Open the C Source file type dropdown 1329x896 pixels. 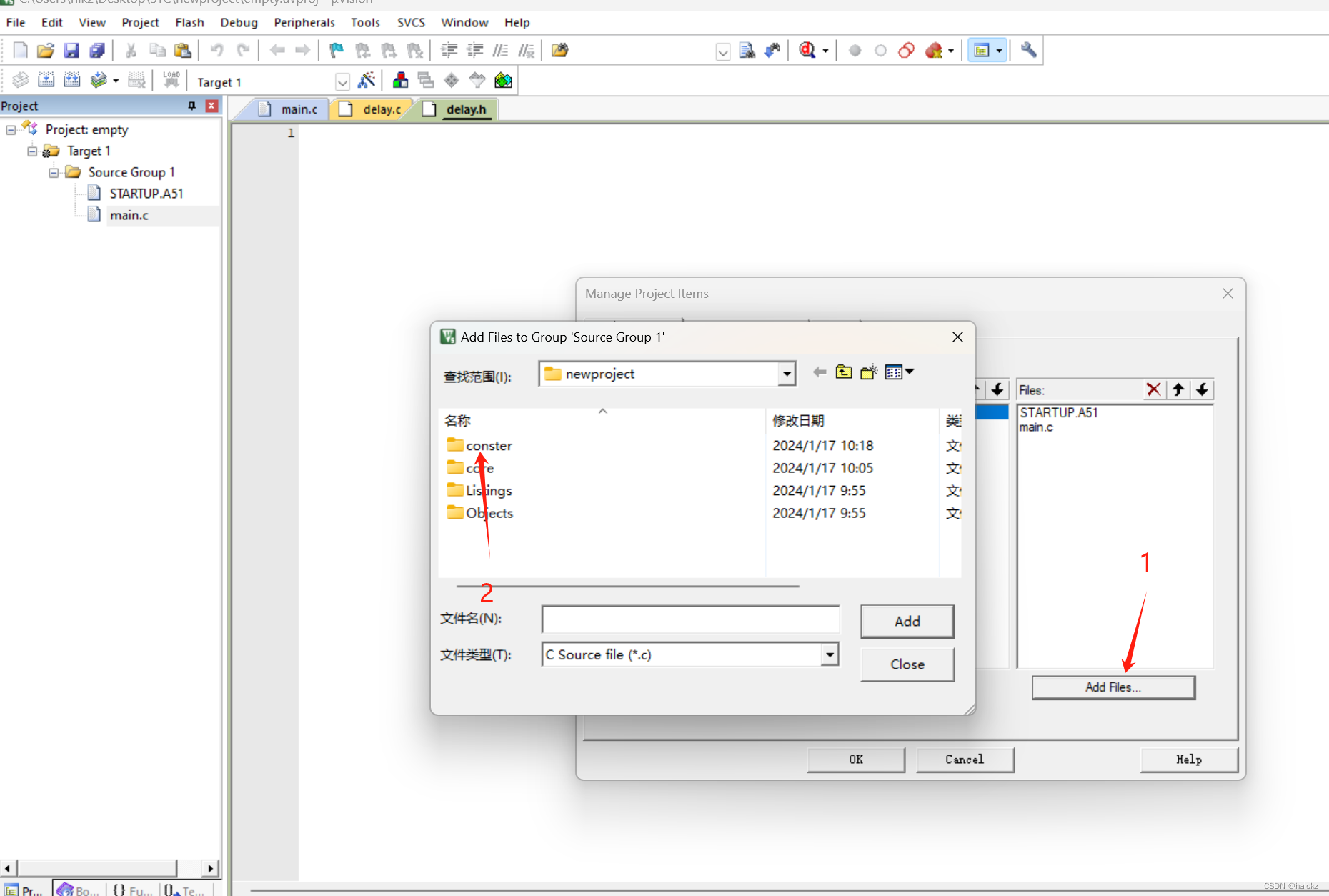pos(829,654)
